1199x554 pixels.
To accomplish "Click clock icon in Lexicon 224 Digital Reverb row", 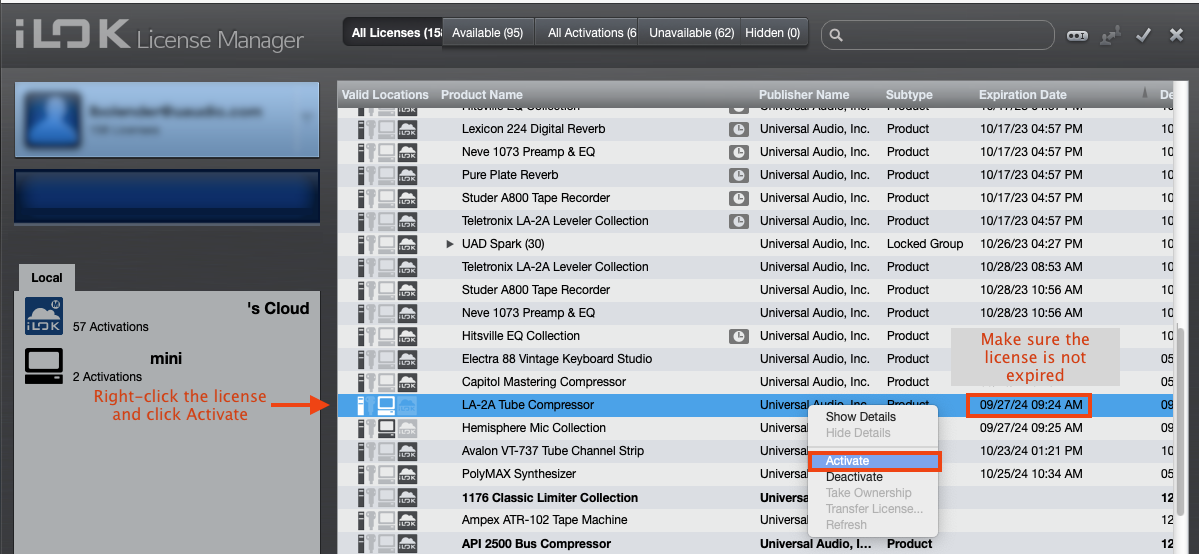I will point(738,129).
